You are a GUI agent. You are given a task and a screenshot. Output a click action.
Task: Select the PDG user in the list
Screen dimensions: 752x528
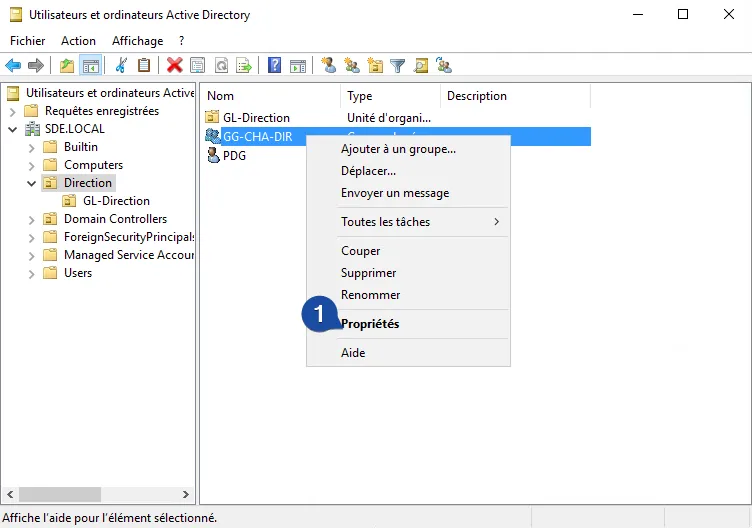(234, 155)
